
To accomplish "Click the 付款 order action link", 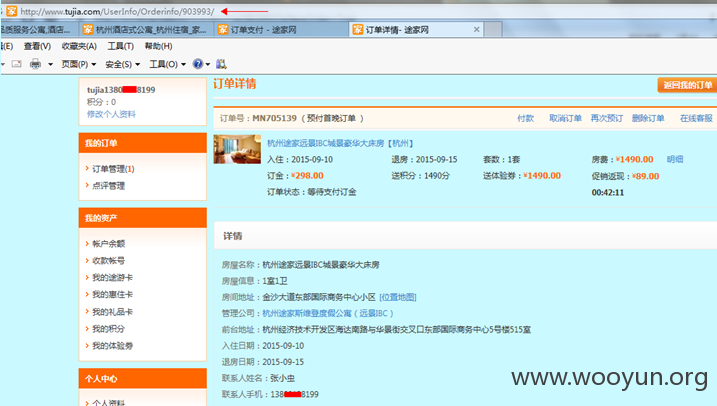I will 525,118.
